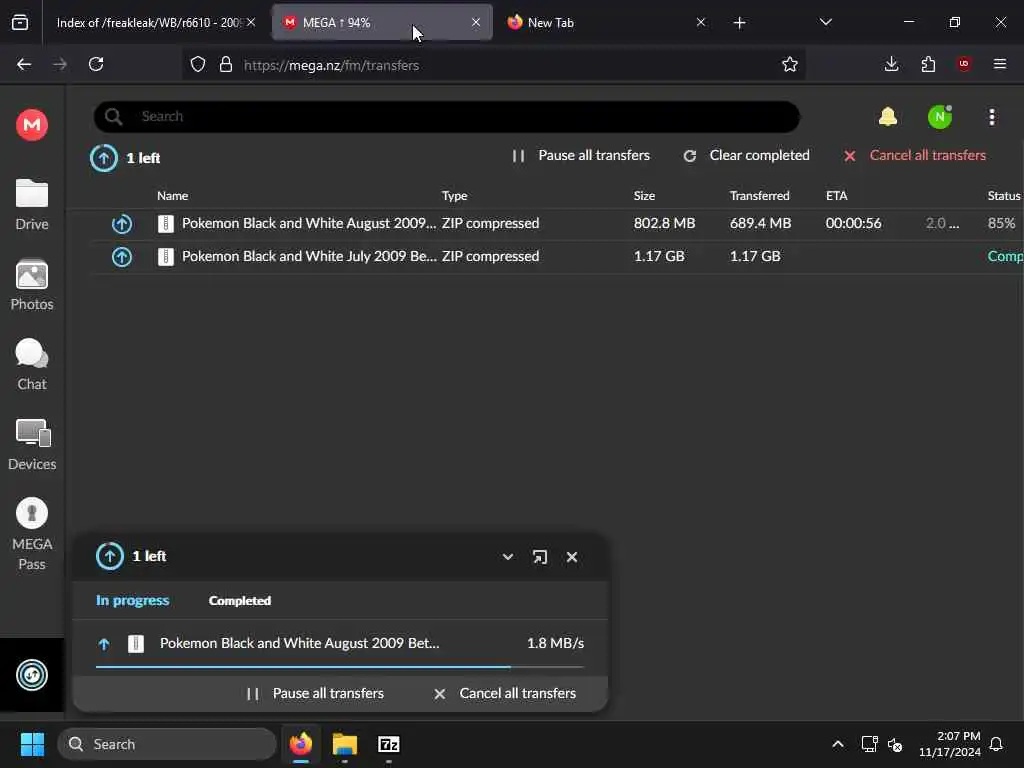This screenshot has width=1024, height=768.
Task: Open the notifications bell
Action: coord(888,117)
